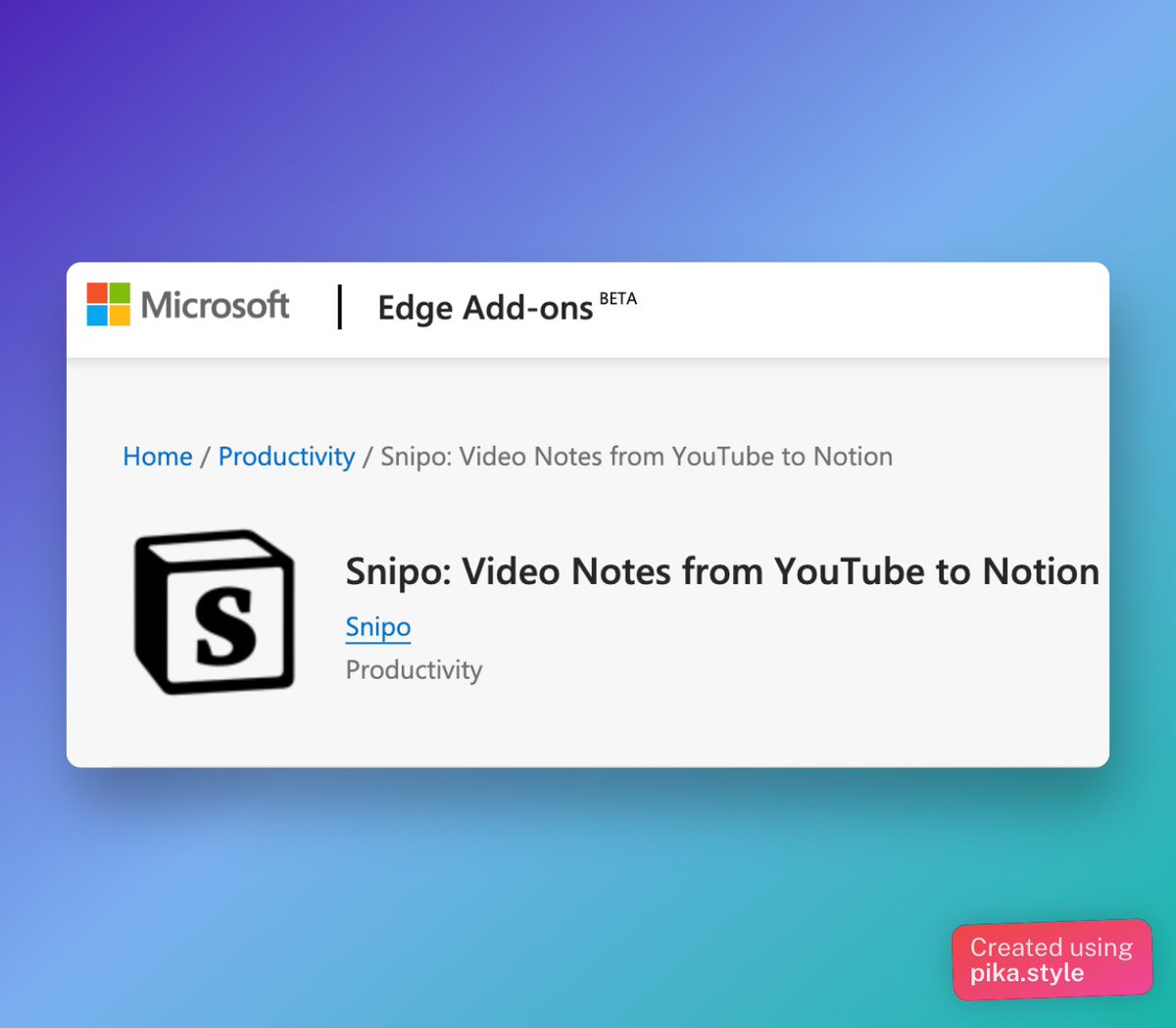This screenshot has height=1028, width=1176.
Task: Click the Snipo publisher link
Action: click(x=377, y=626)
